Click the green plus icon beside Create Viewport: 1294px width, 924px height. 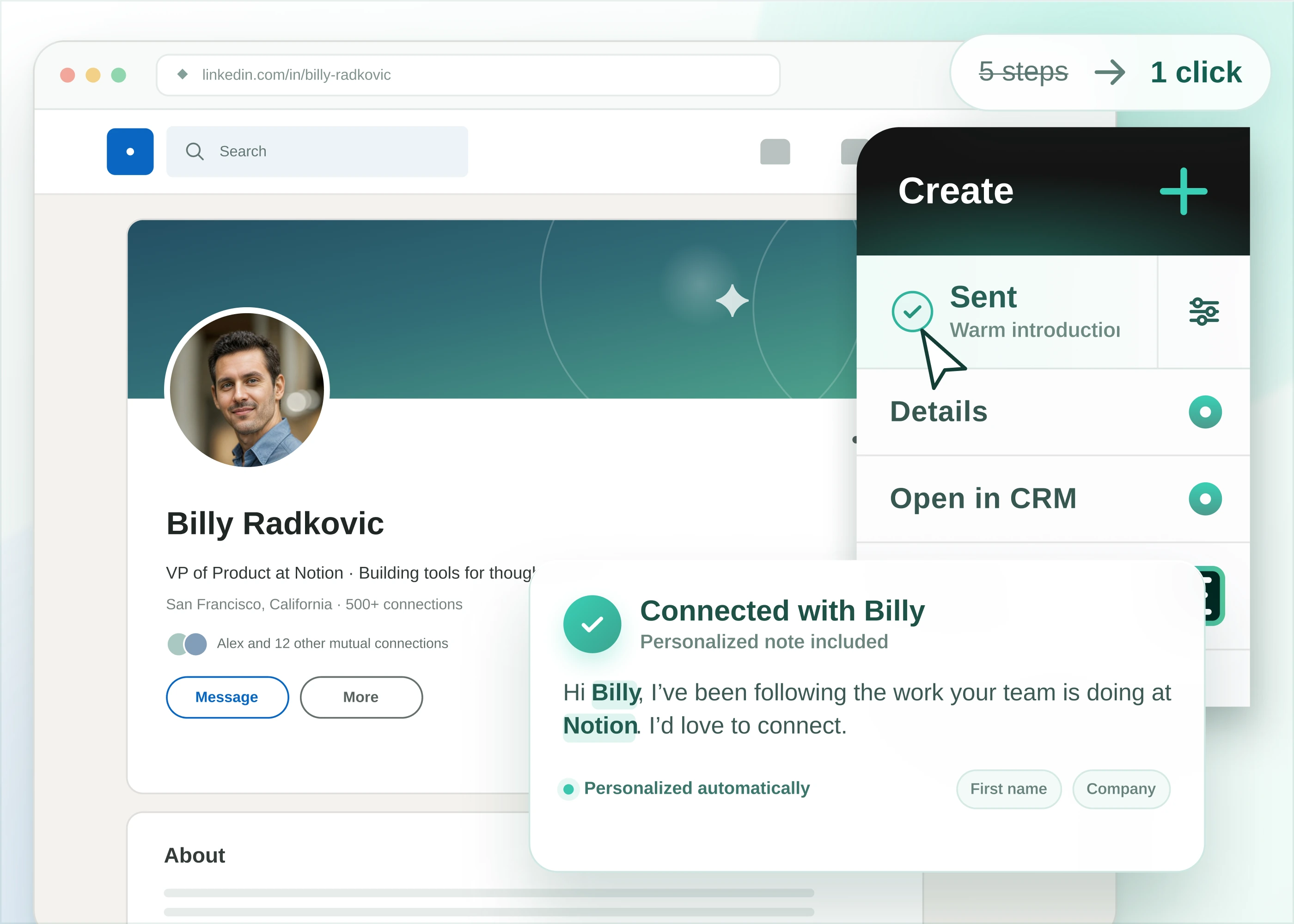pos(1183,191)
